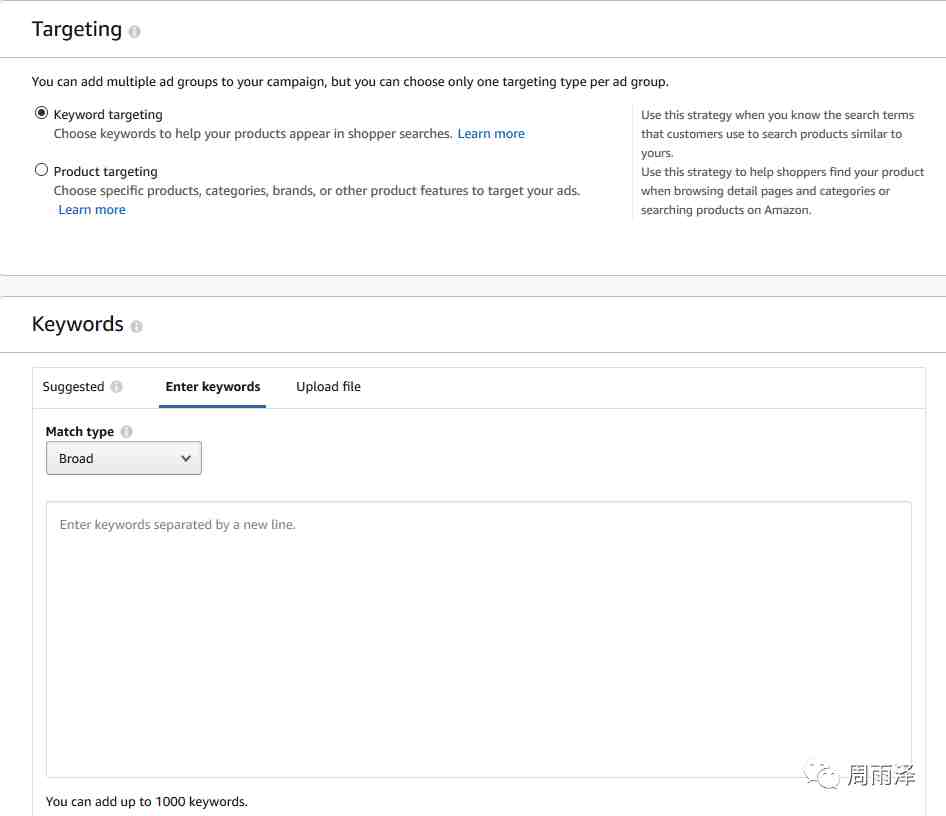Click the chevron arrow in Broad dropdown
The height and width of the screenshot is (816, 946).
point(186,458)
